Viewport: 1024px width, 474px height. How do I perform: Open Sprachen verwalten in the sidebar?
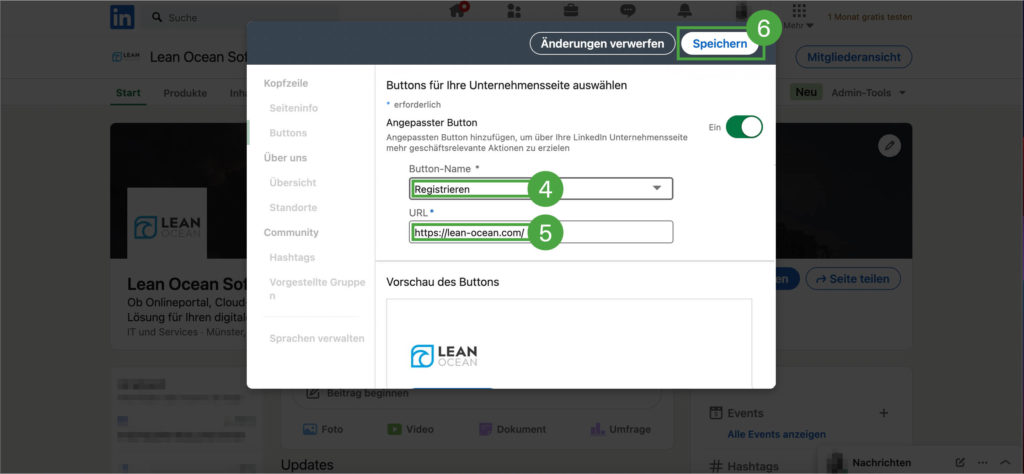point(316,338)
